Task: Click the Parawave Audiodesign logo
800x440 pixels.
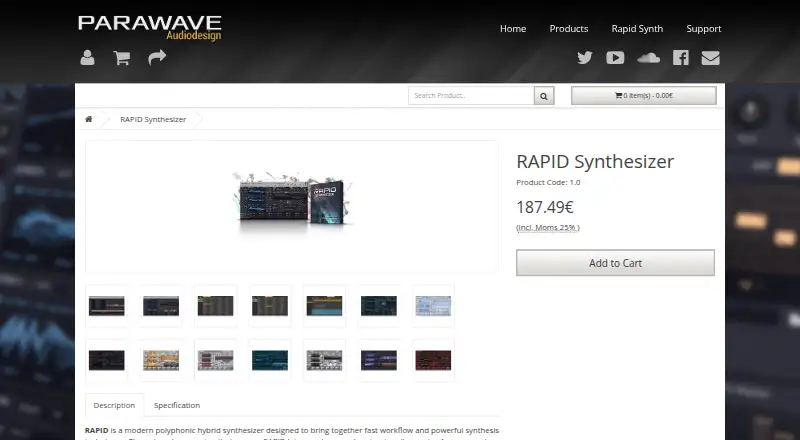Action: click(x=150, y=29)
